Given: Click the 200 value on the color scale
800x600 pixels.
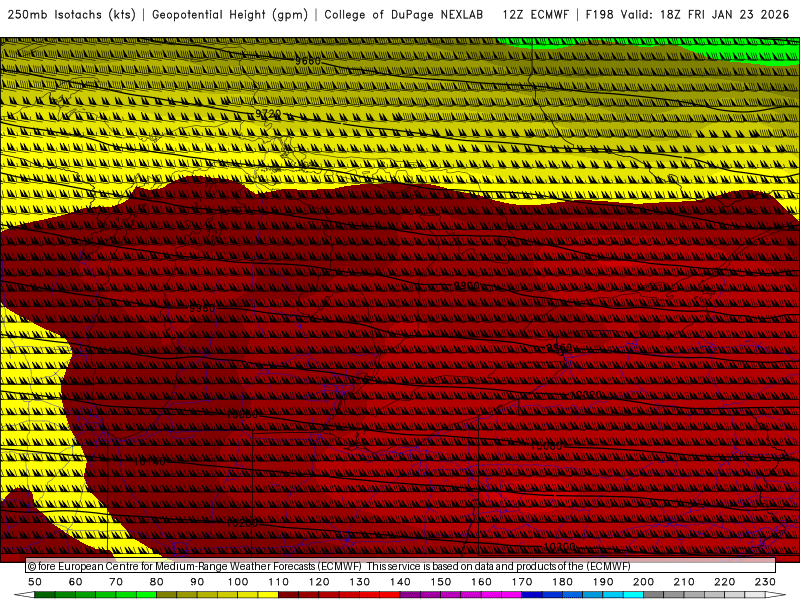Looking at the screenshot, I should (x=643, y=582).
